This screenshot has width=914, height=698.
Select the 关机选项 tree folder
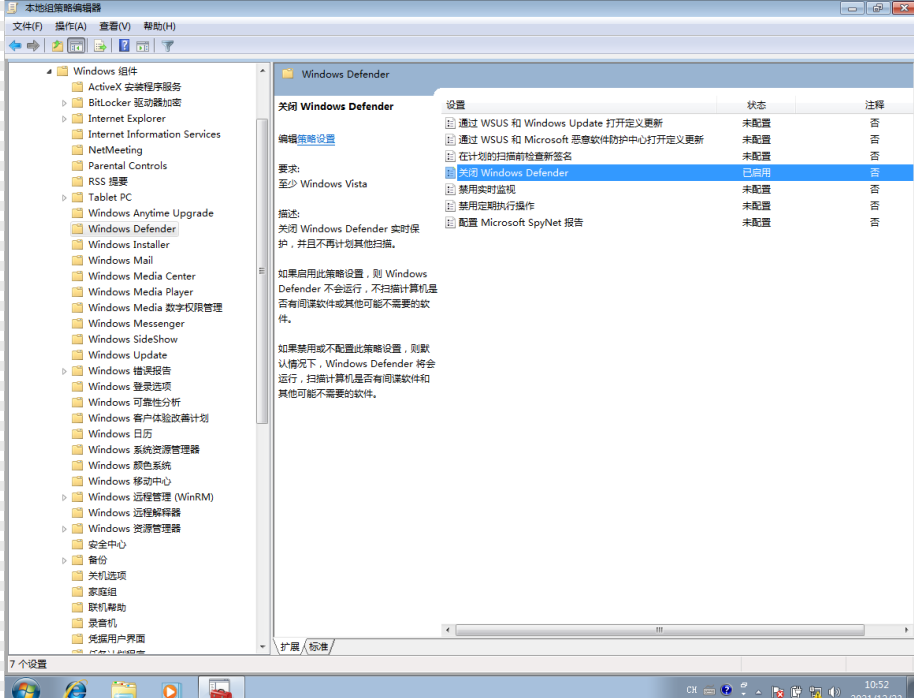[107, 576]
